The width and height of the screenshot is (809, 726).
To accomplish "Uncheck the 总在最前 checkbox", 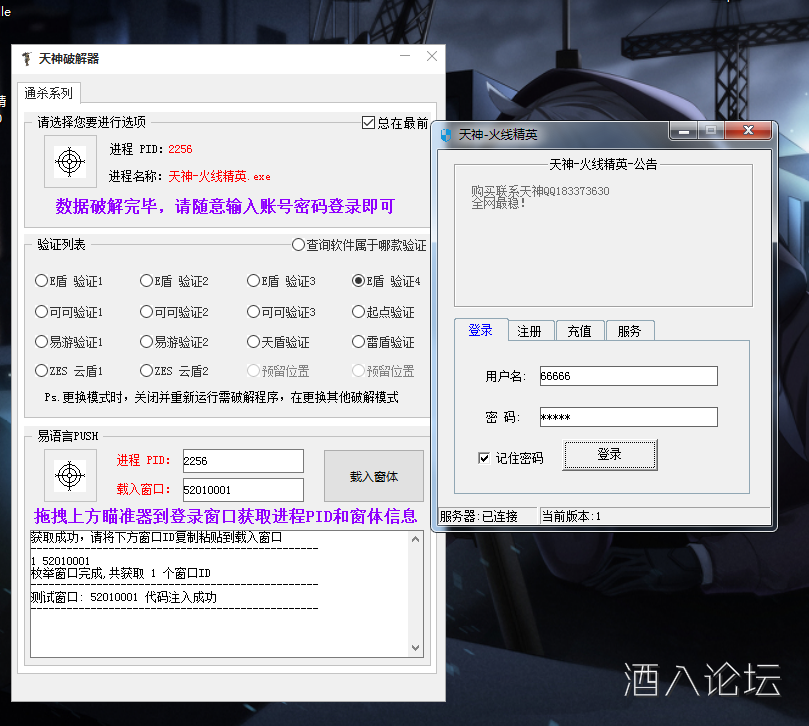I will tap(369, 122).
